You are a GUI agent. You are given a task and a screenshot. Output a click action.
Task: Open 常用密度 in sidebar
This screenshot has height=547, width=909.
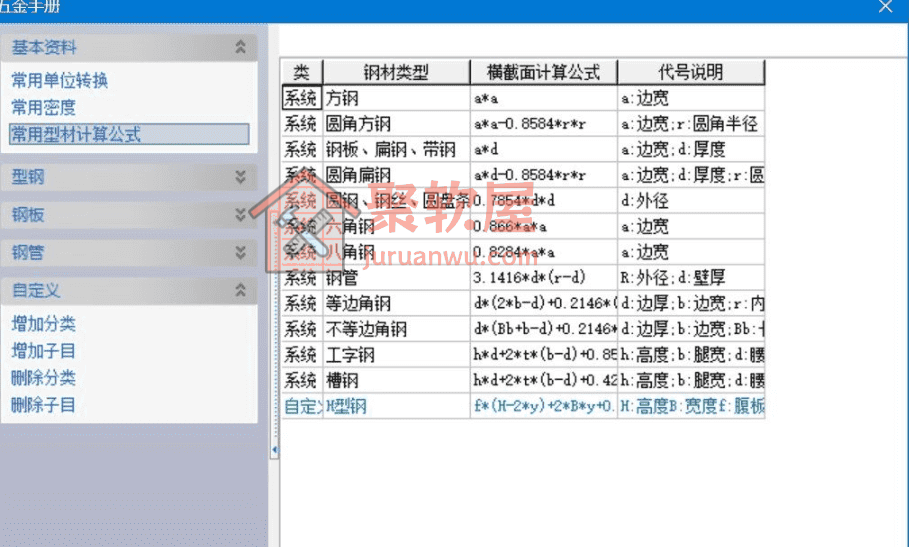point(43,107)
